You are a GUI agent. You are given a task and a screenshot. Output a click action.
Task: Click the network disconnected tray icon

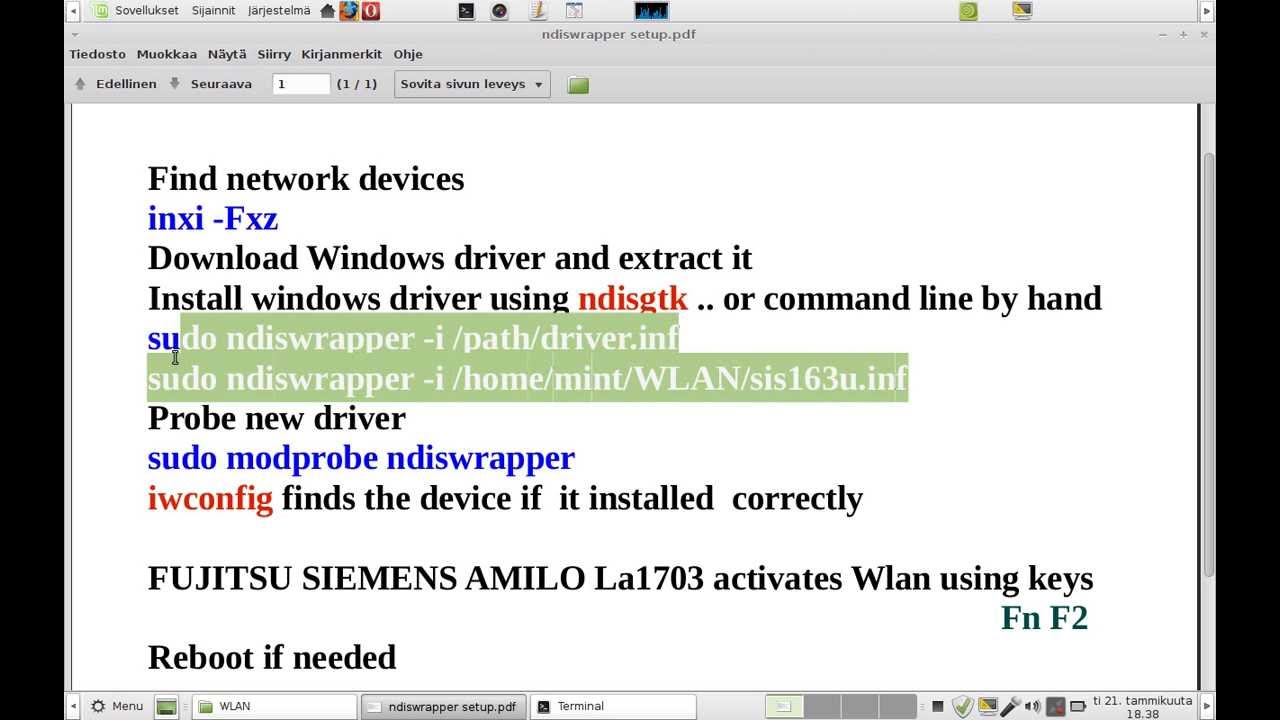1055,707
